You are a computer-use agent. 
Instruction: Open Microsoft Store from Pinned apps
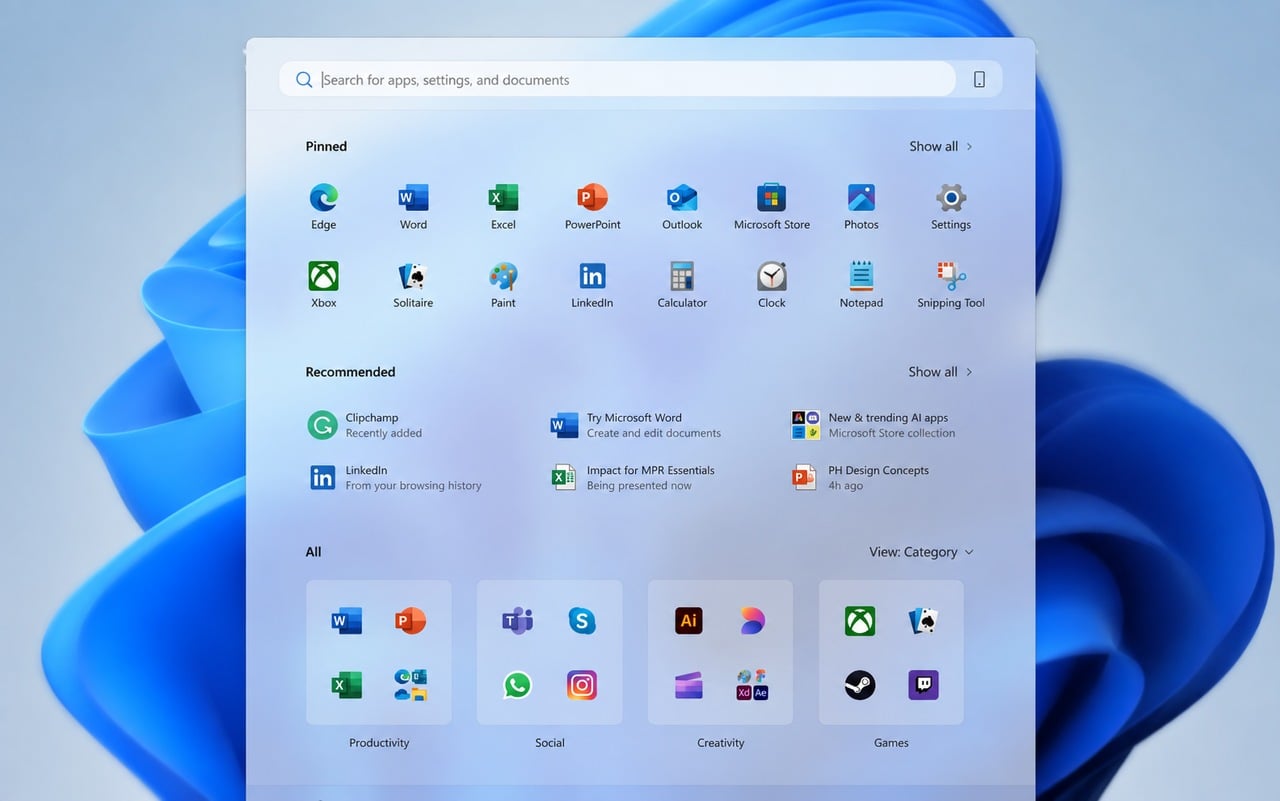pos(772,206)
